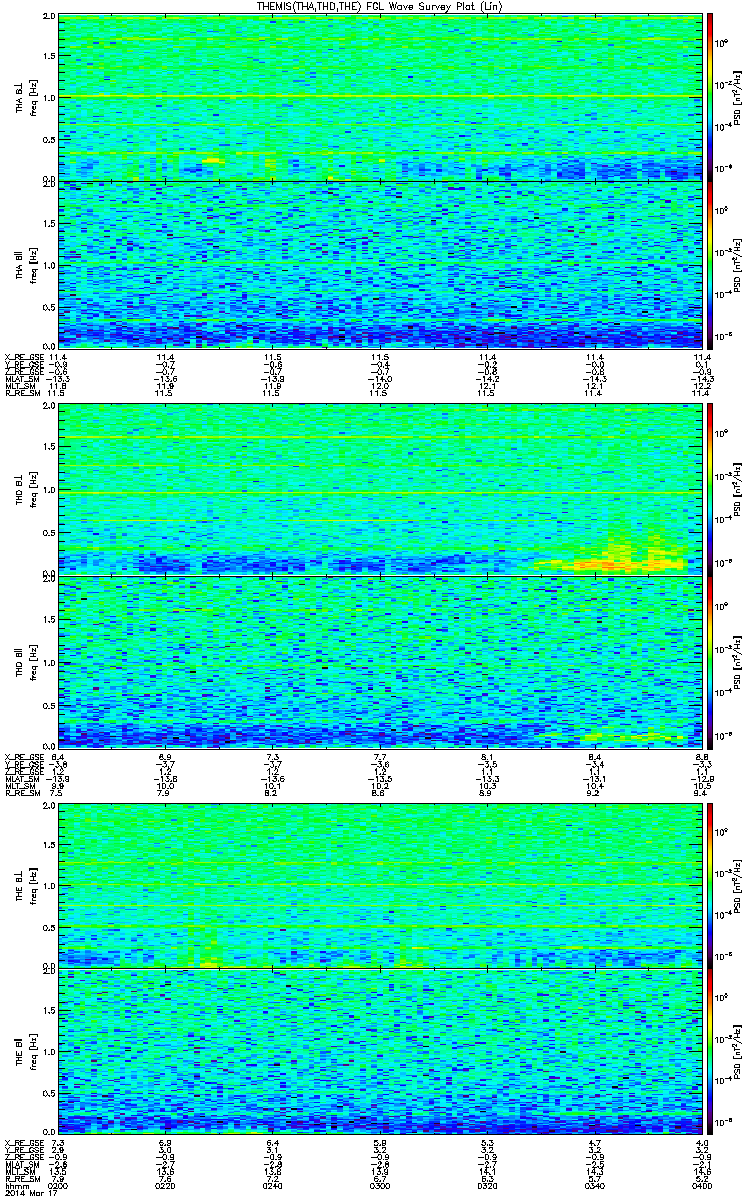Screen dimensions: 750x1200
Task: Click the THE B-parallel color bar
Action: pyautogui.click(x=711, y=1052)
